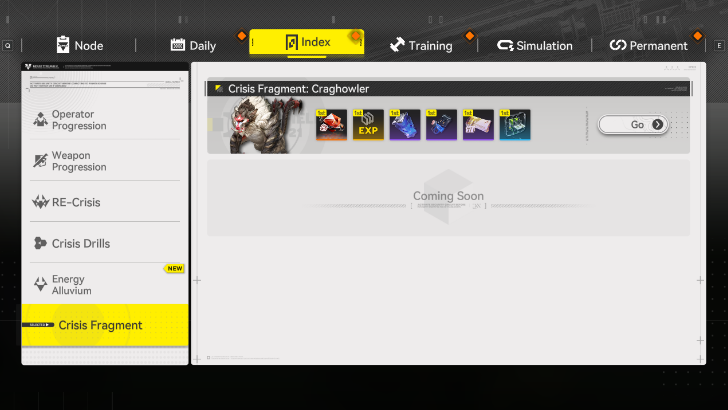Open Energy Alluvium category
The height and width of the screenshot is (410, 728).
click(105, 284)
